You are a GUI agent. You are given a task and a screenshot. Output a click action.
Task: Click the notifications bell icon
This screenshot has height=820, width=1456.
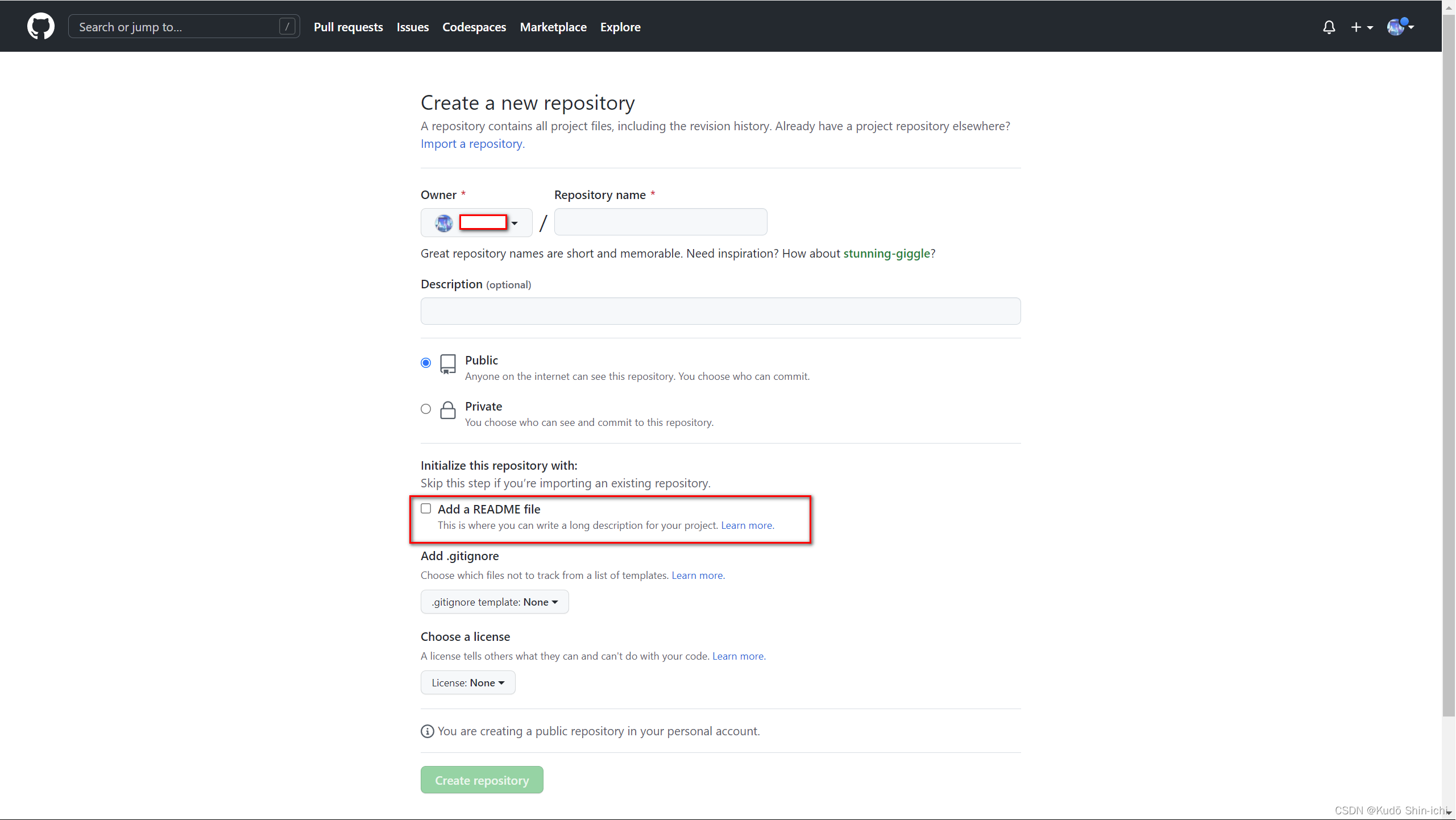(1328, 27)
